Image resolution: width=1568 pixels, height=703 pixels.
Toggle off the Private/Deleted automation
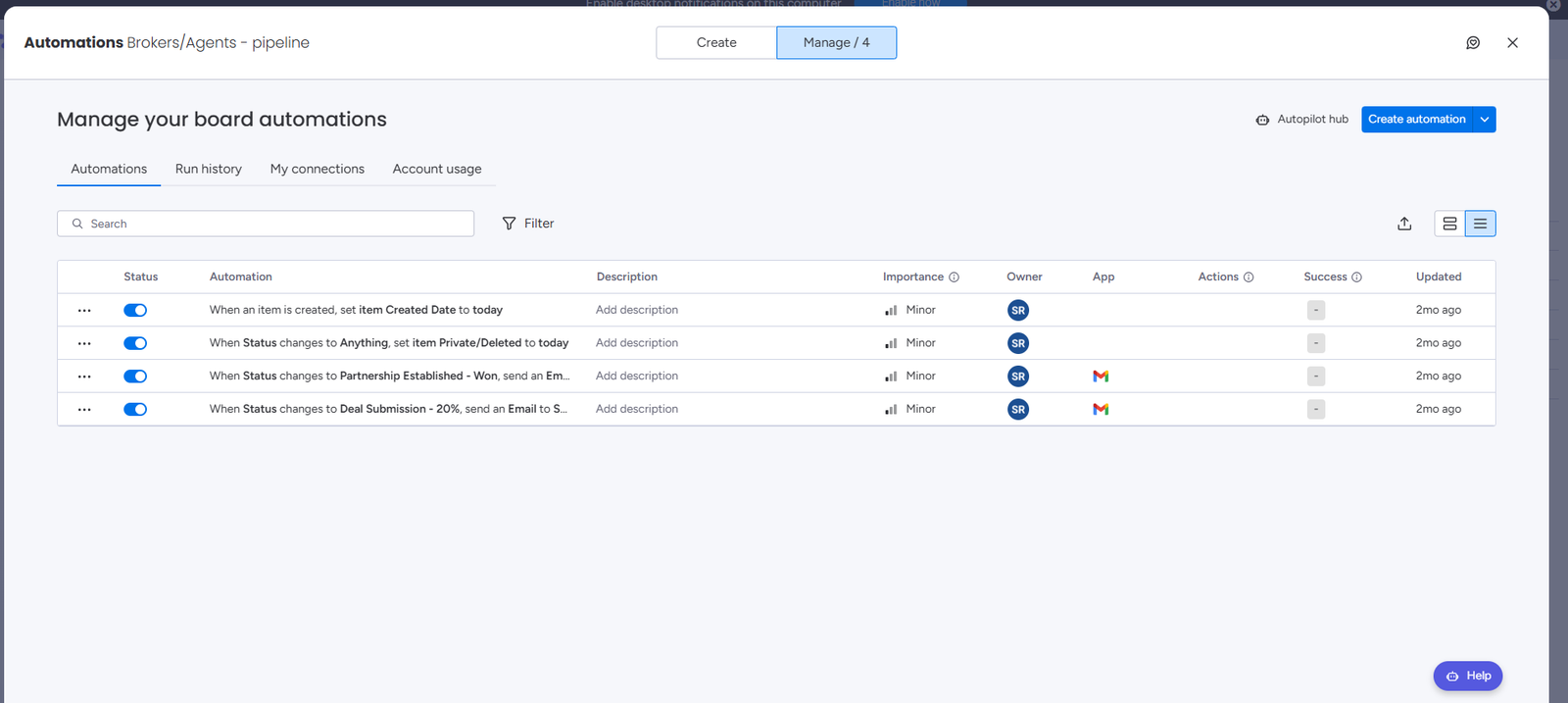tap(135, 343)
